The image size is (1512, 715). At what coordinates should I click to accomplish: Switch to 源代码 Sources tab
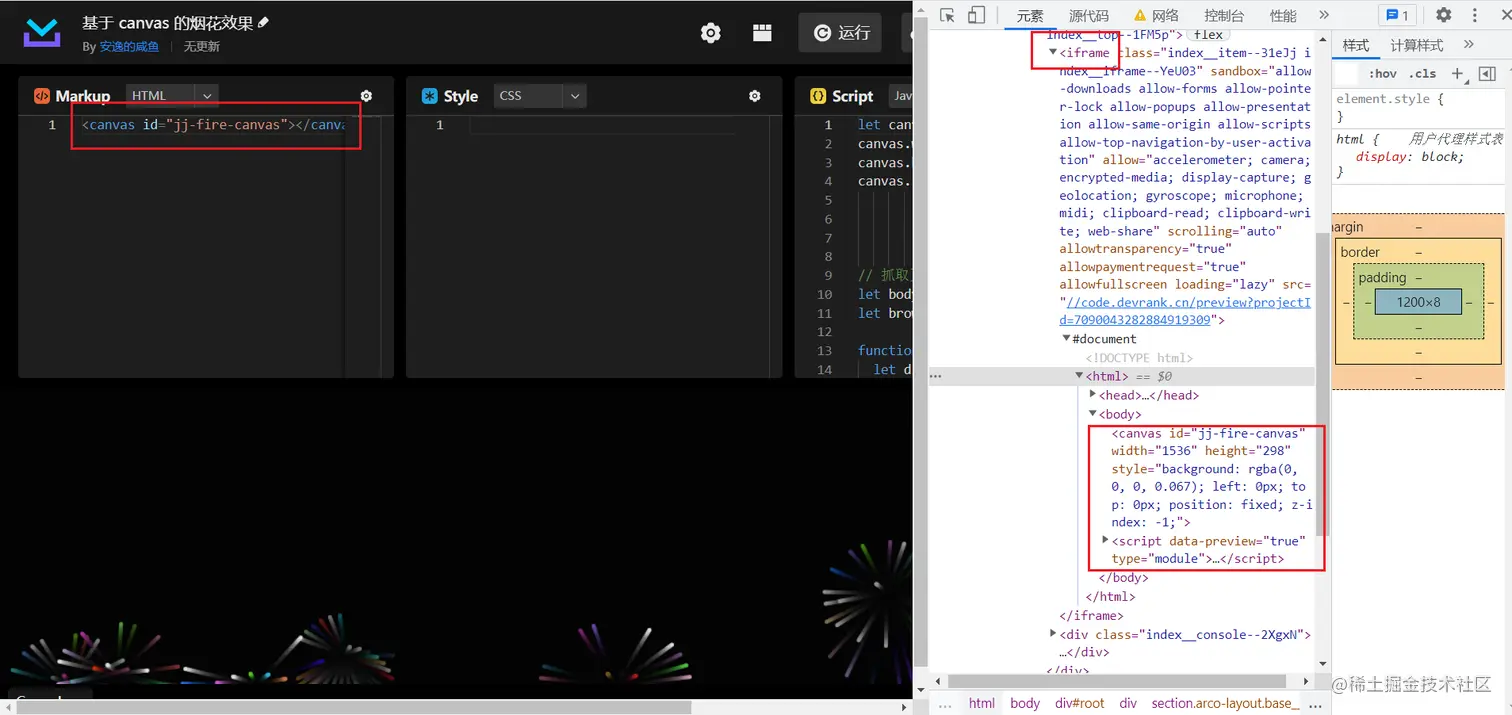(x=1089, y=16)
